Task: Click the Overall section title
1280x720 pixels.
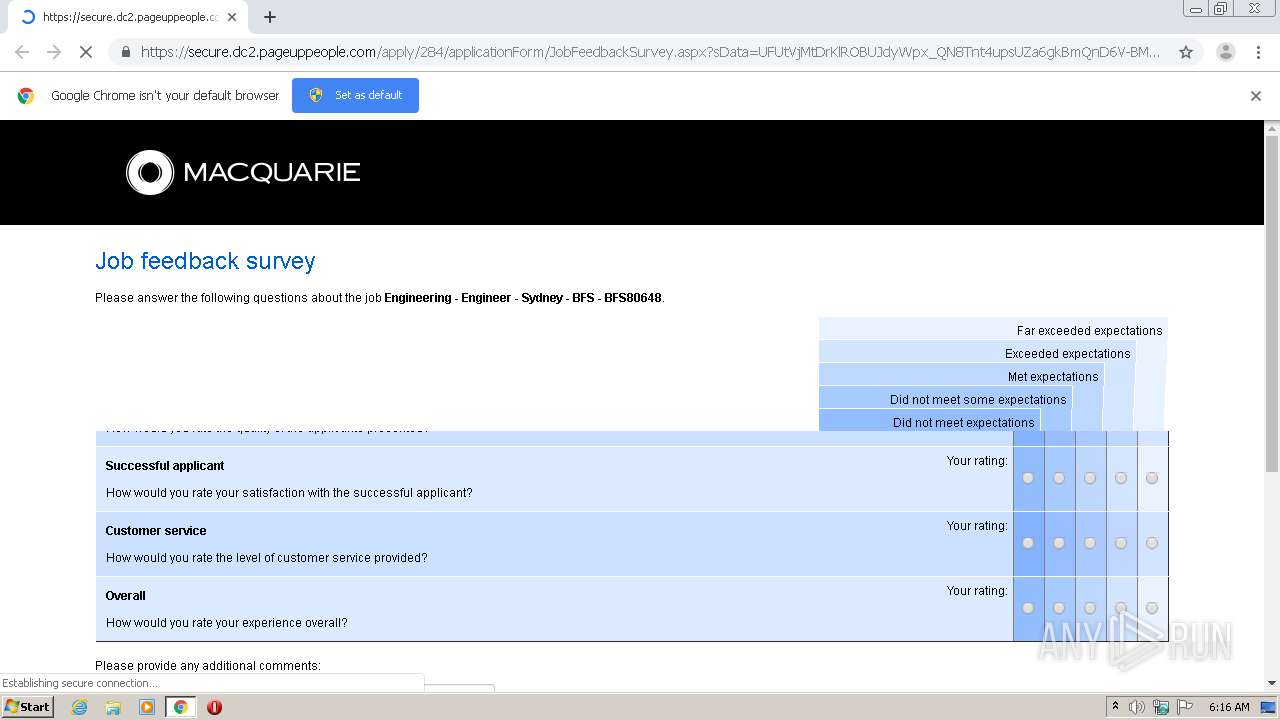Action: point(126,596)
